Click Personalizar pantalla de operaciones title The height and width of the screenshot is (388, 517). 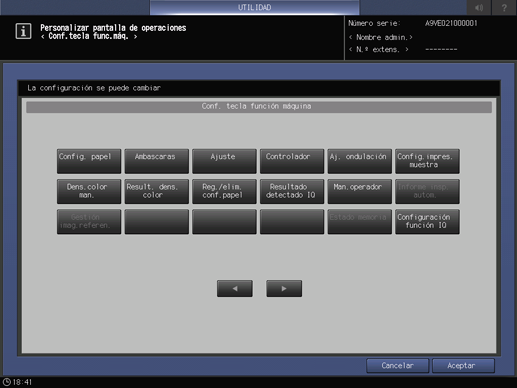113,28
